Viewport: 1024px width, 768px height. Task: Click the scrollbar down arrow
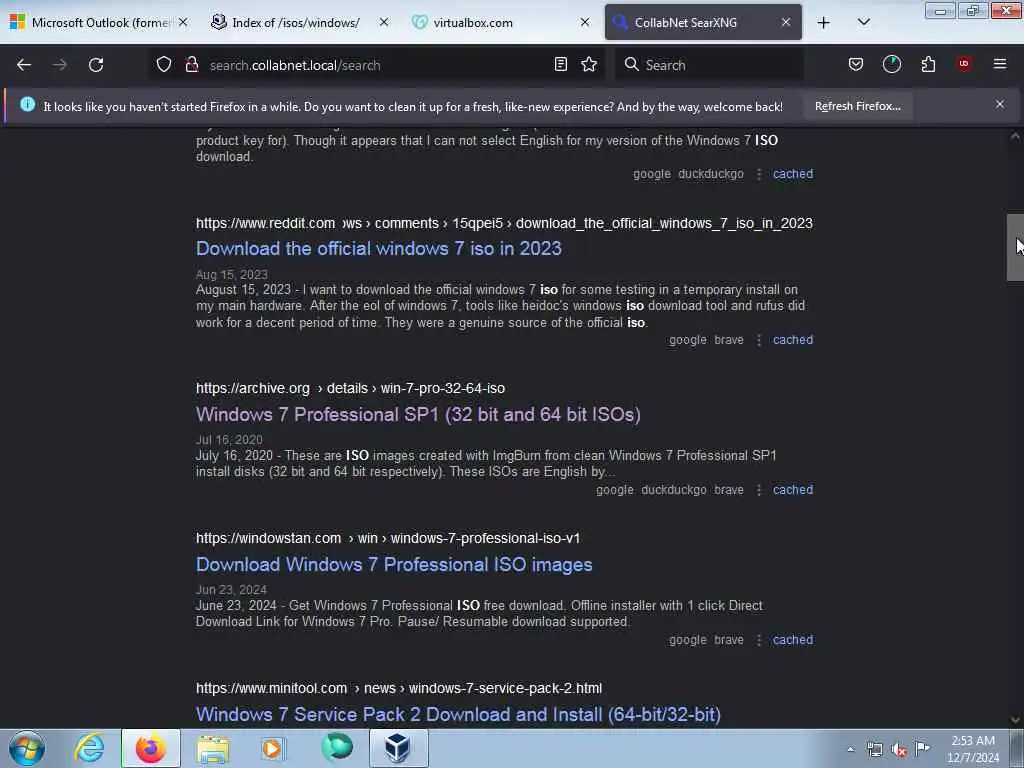(x=1015, y=720)
